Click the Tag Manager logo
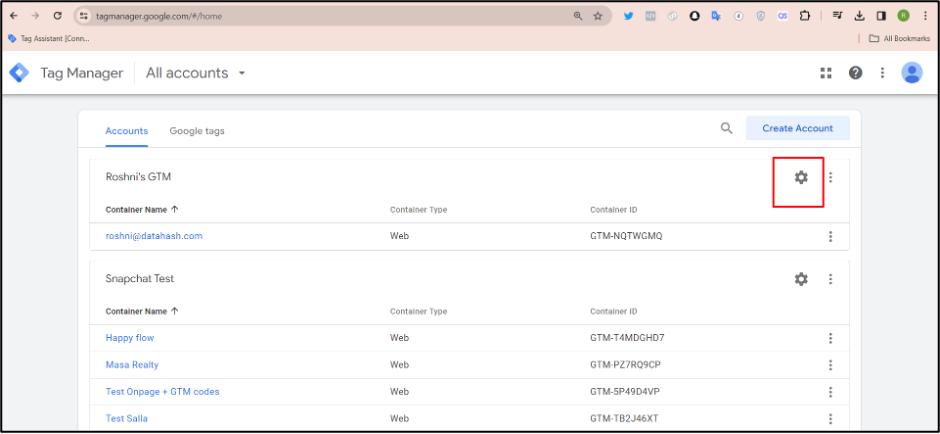This screenshot has width=940, height=434. click(19, 73)
